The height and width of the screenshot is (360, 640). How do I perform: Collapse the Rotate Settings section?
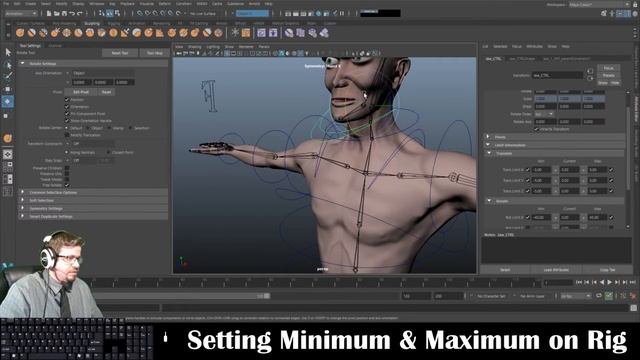click(x=23, y=64)
